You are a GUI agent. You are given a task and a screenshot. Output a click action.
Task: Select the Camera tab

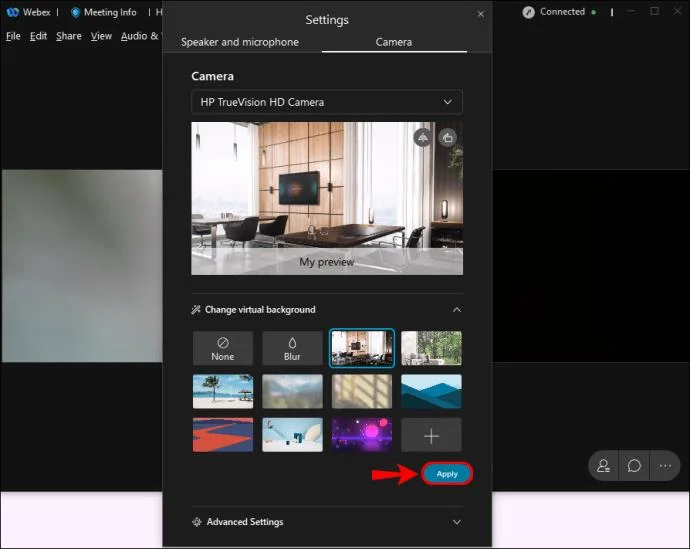point(394,42)
